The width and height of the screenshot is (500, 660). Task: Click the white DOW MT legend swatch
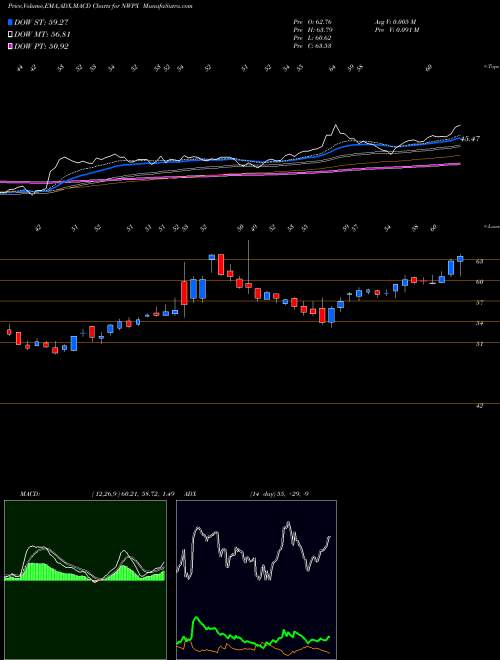pyautogui.click(x=11, y=35)
